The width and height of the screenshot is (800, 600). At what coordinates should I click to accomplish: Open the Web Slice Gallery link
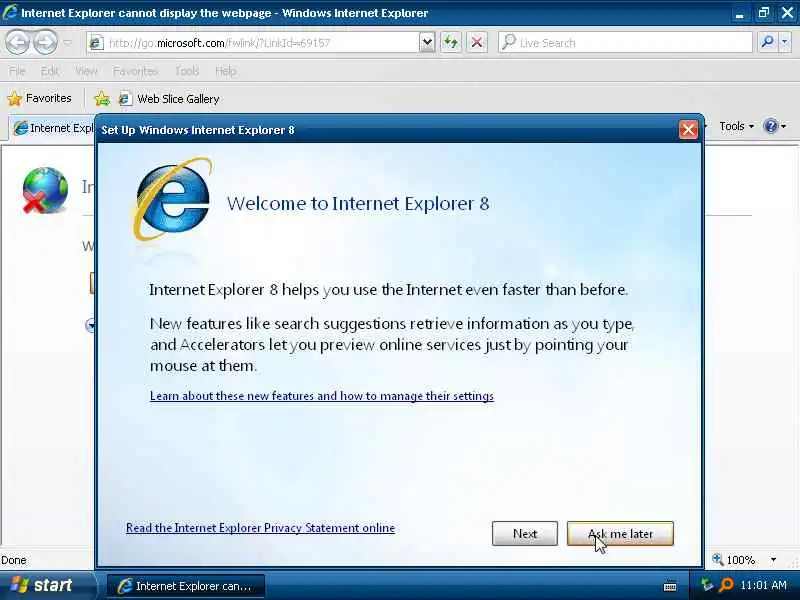pos(169,98)
